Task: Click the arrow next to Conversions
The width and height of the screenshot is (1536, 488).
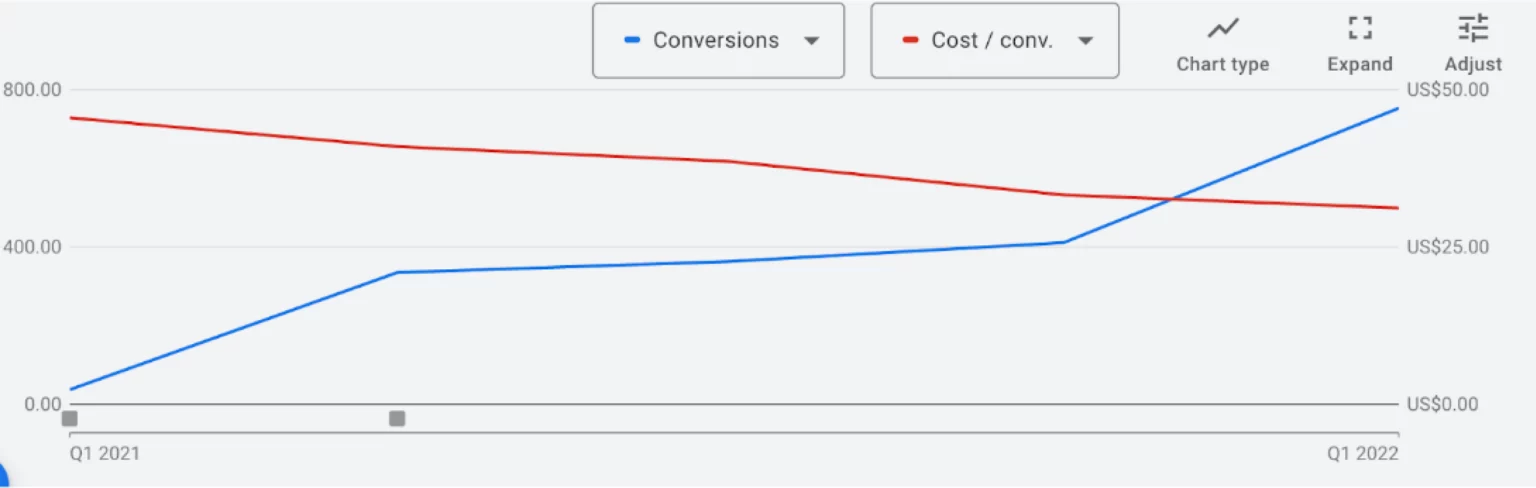Action: click(x=812, y=41)
